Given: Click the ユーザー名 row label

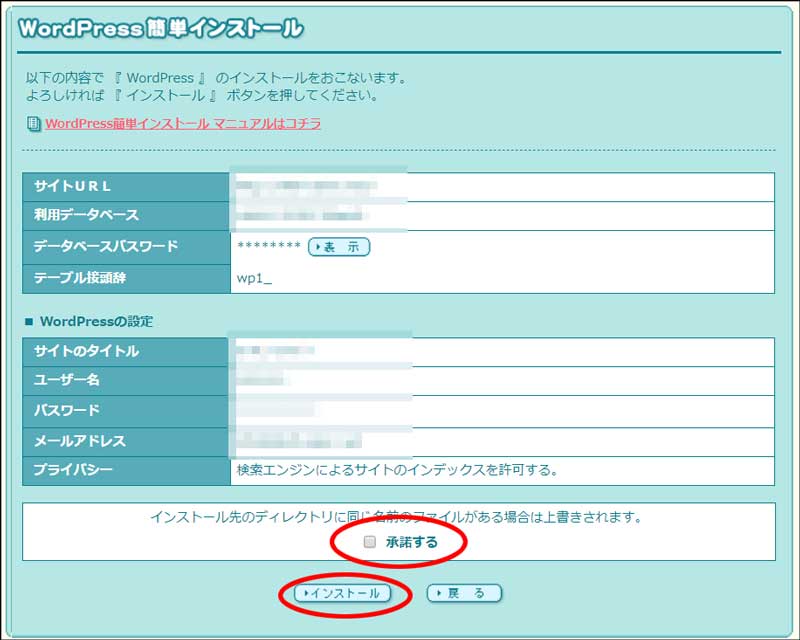Looking at the screenshot, I should (x=67, y=381).
